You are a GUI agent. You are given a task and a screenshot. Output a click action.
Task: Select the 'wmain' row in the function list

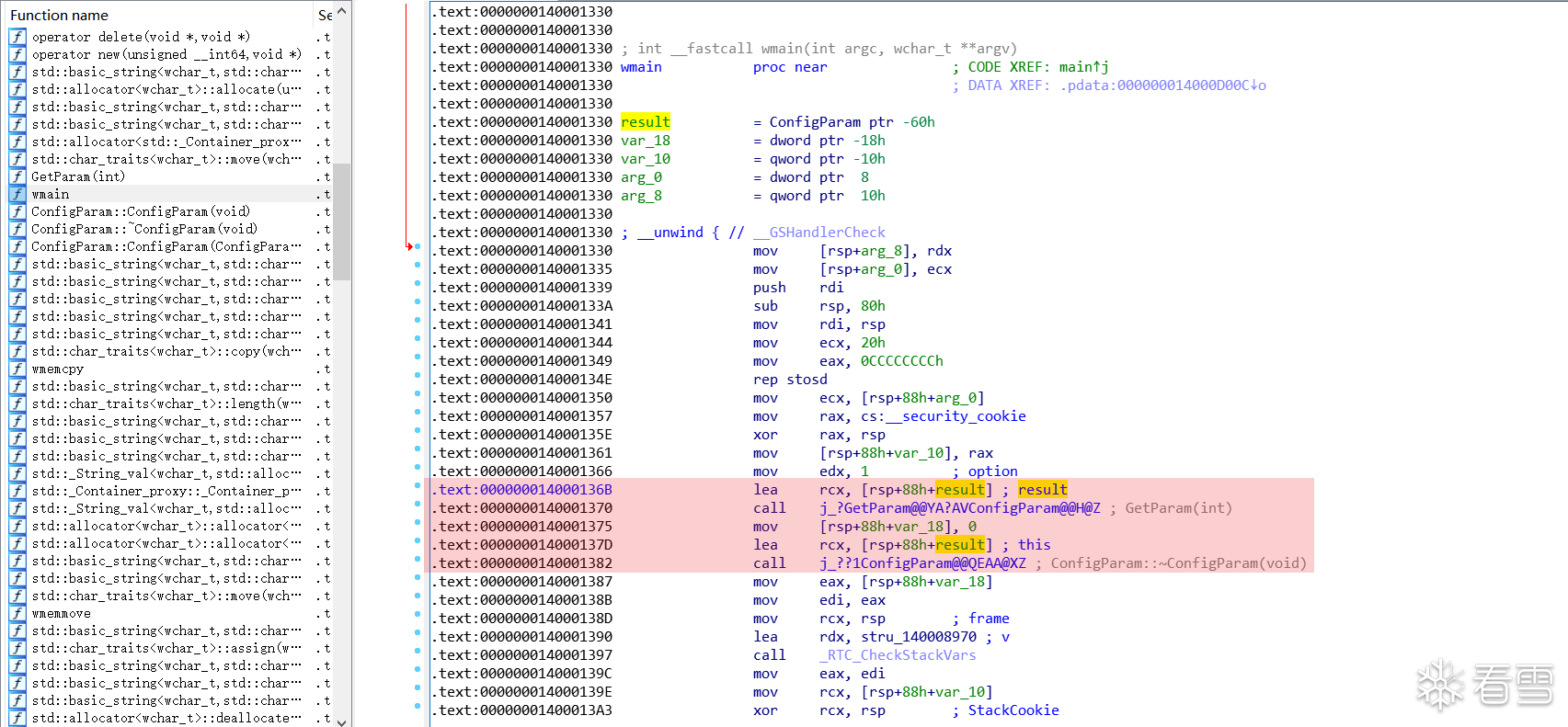170,194
